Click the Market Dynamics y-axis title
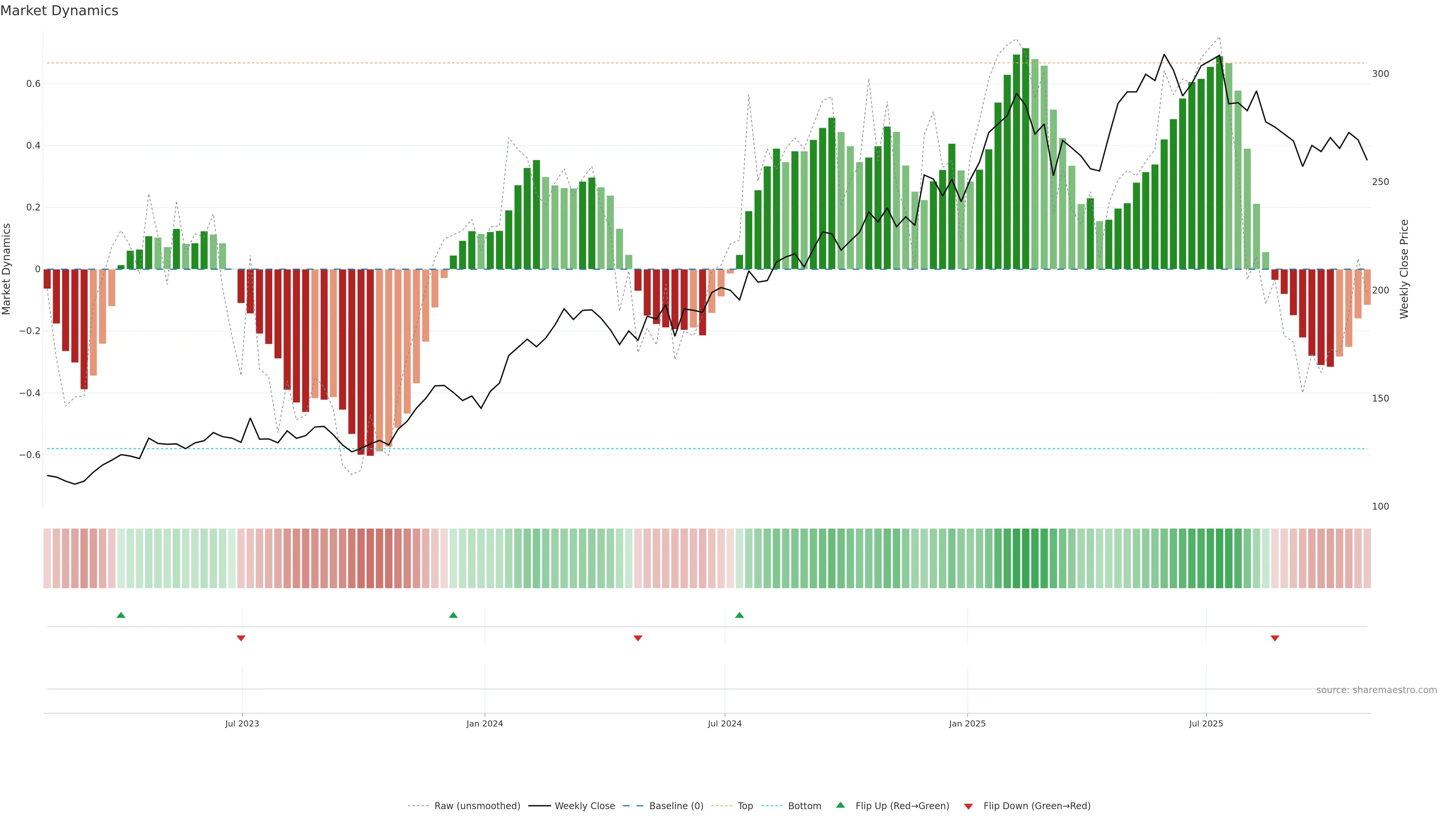The image size is (1456, 819). (x=7, y=269)
